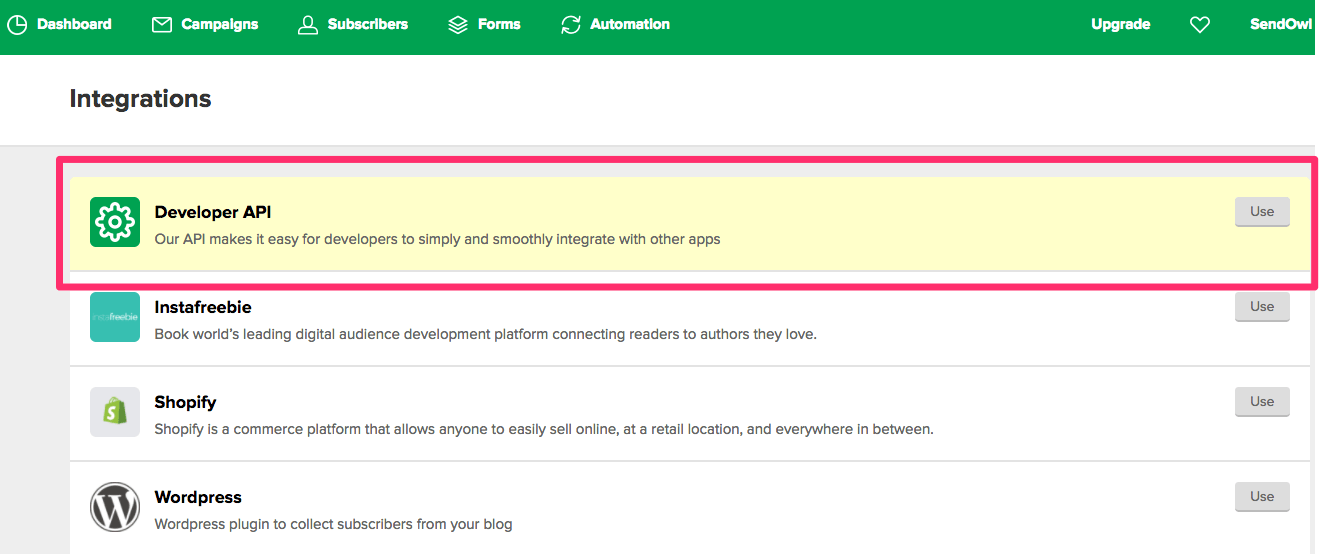Click the Integrations page heading
This screenshot has width=1319, height=554.
(x=141, y=99)
